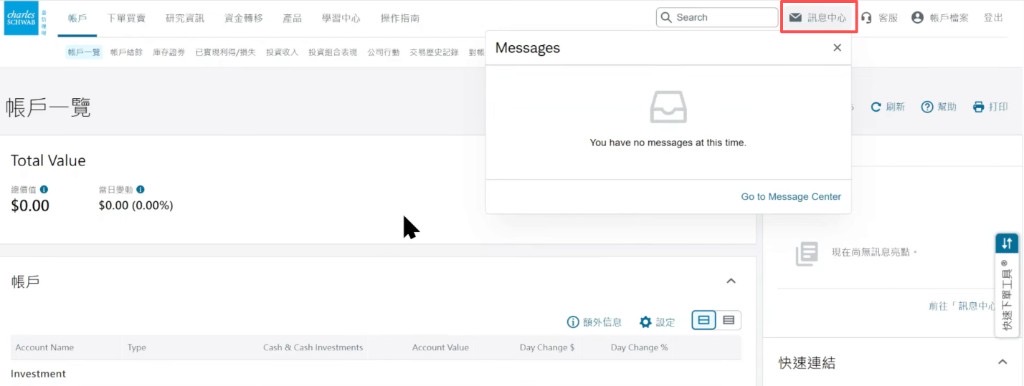Open the 研究資訊 menu
The height and width of the screenshot is (386, 1024).
[x=185, y=18]
